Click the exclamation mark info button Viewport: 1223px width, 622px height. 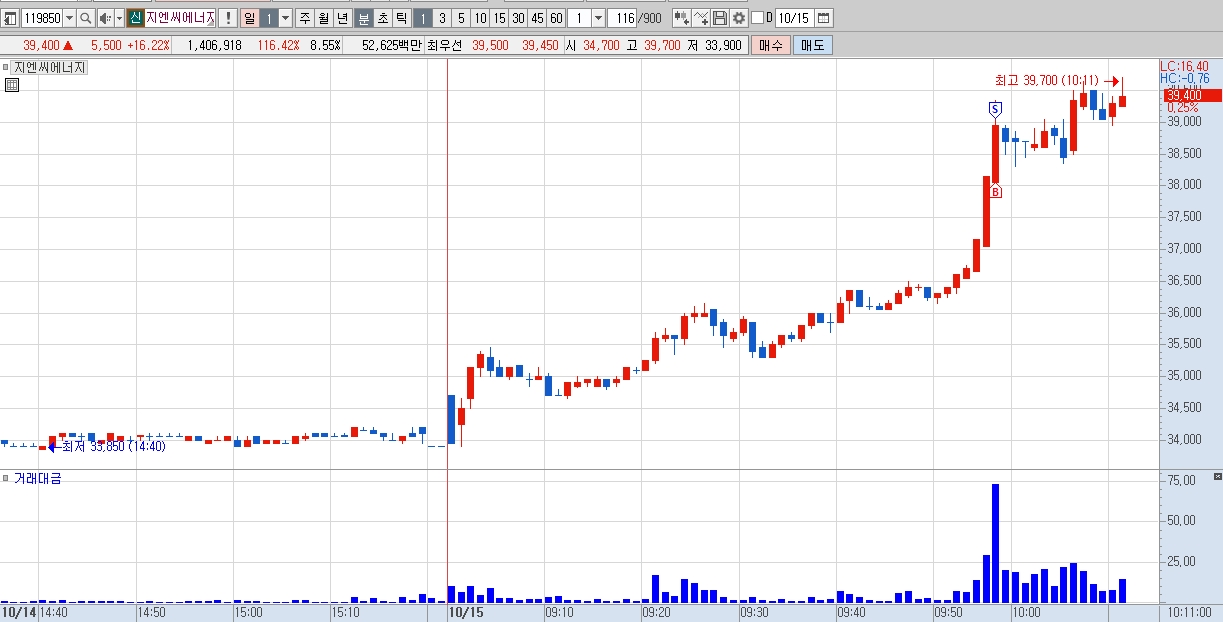(x=227, y=18)
